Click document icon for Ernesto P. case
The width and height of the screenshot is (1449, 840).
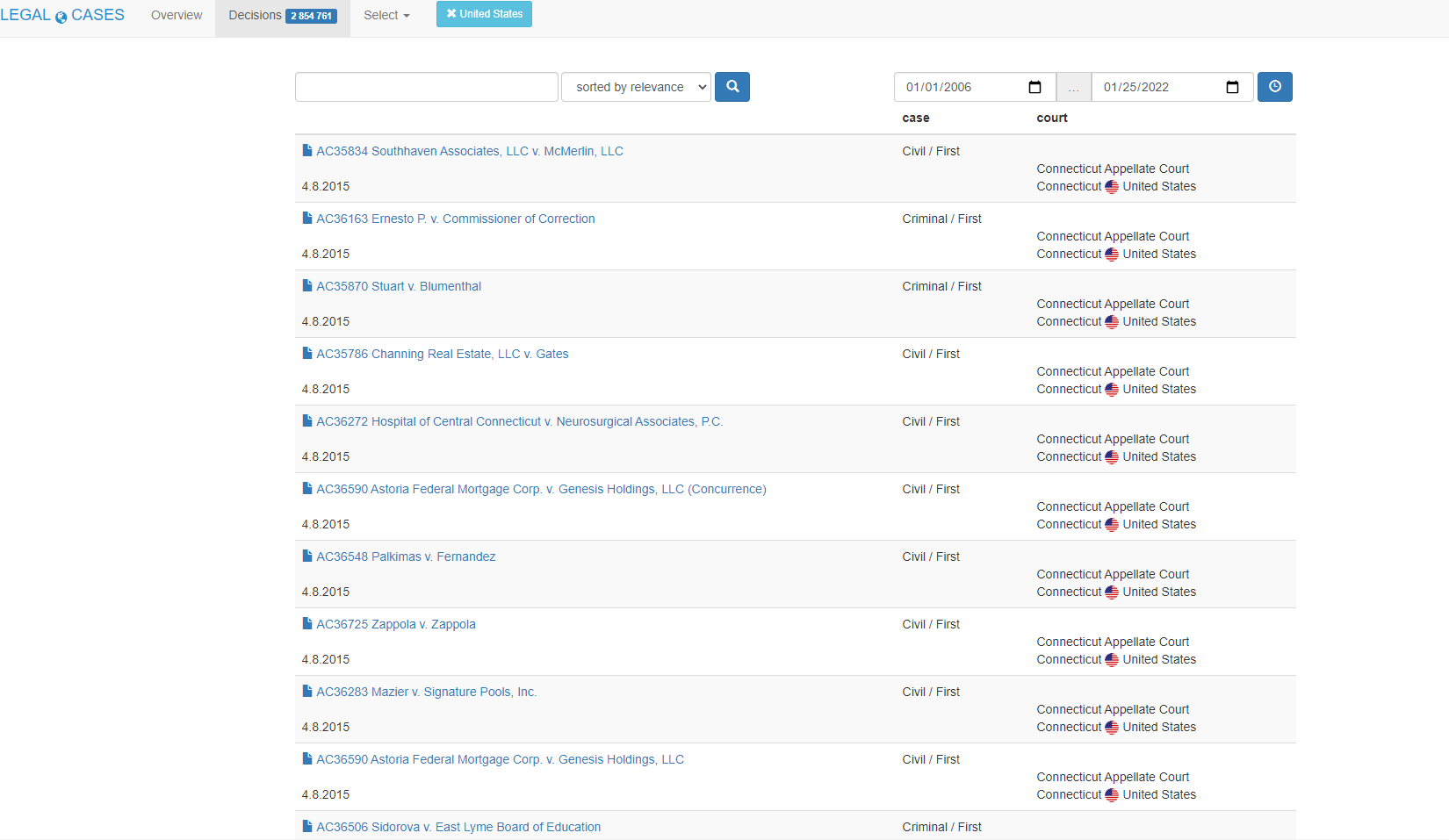[307, 218]
